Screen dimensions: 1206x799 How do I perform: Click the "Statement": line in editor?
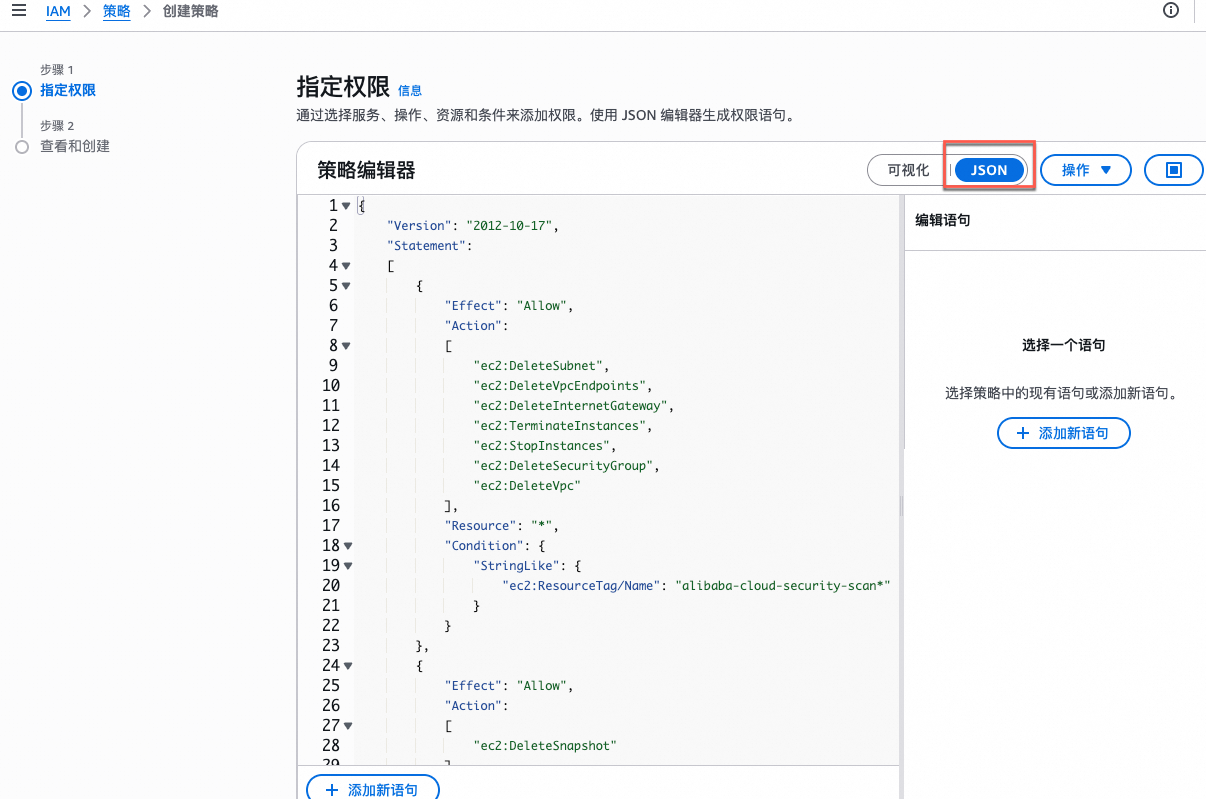tap(429, 245)
